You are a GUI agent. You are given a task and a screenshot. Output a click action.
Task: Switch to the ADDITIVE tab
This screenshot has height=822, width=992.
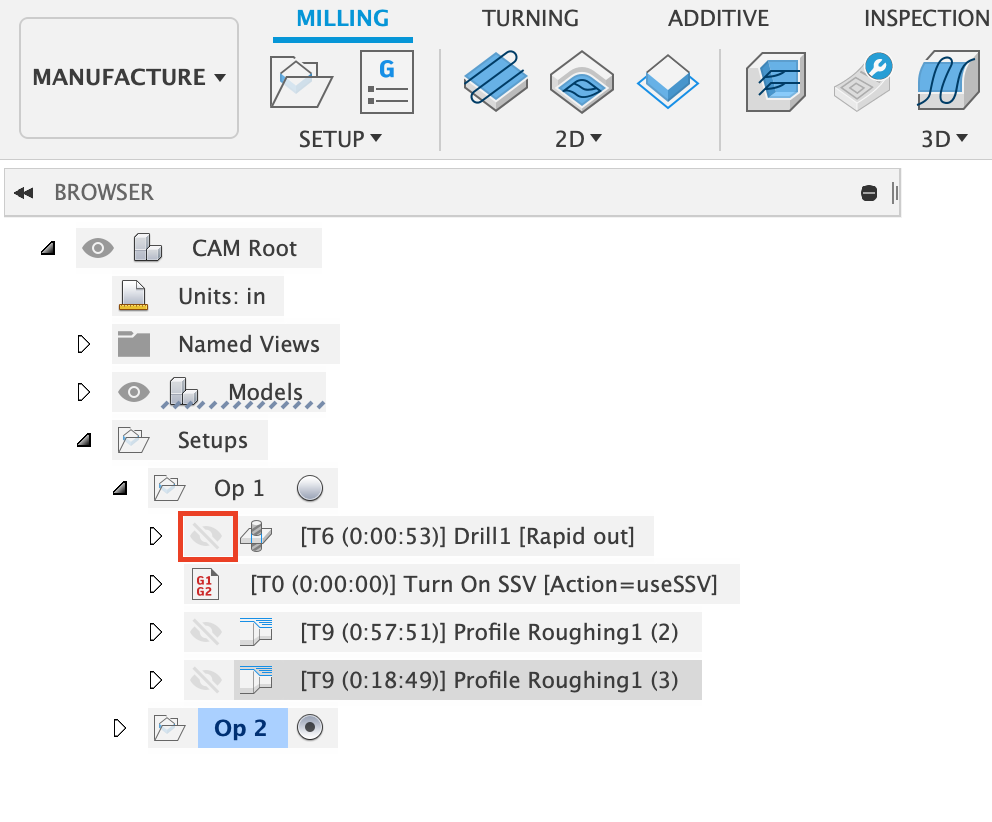(x=718, y=17)
